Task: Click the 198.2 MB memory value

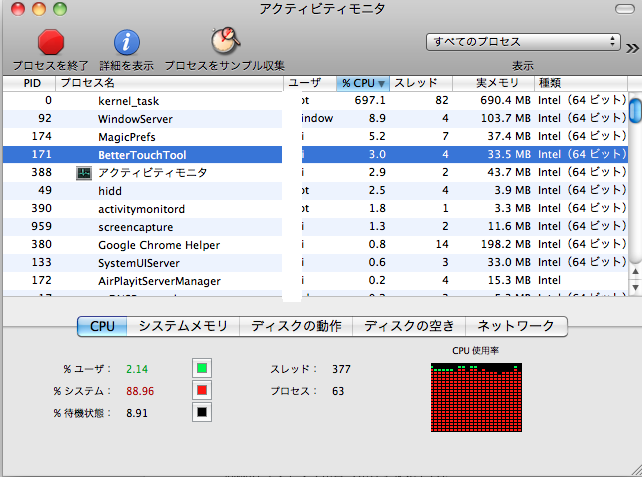Action: [x=506, y=244]
